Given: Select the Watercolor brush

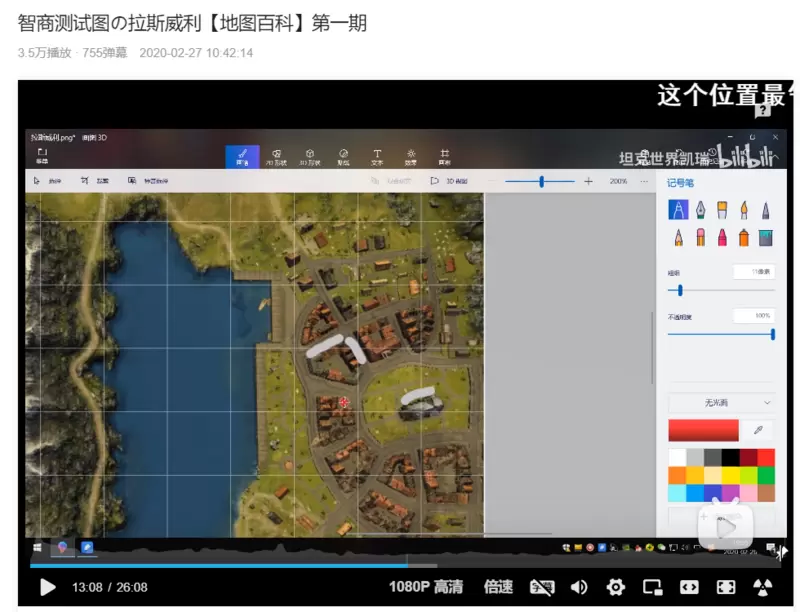Looking at the screenshot, I should coord(744,210).
